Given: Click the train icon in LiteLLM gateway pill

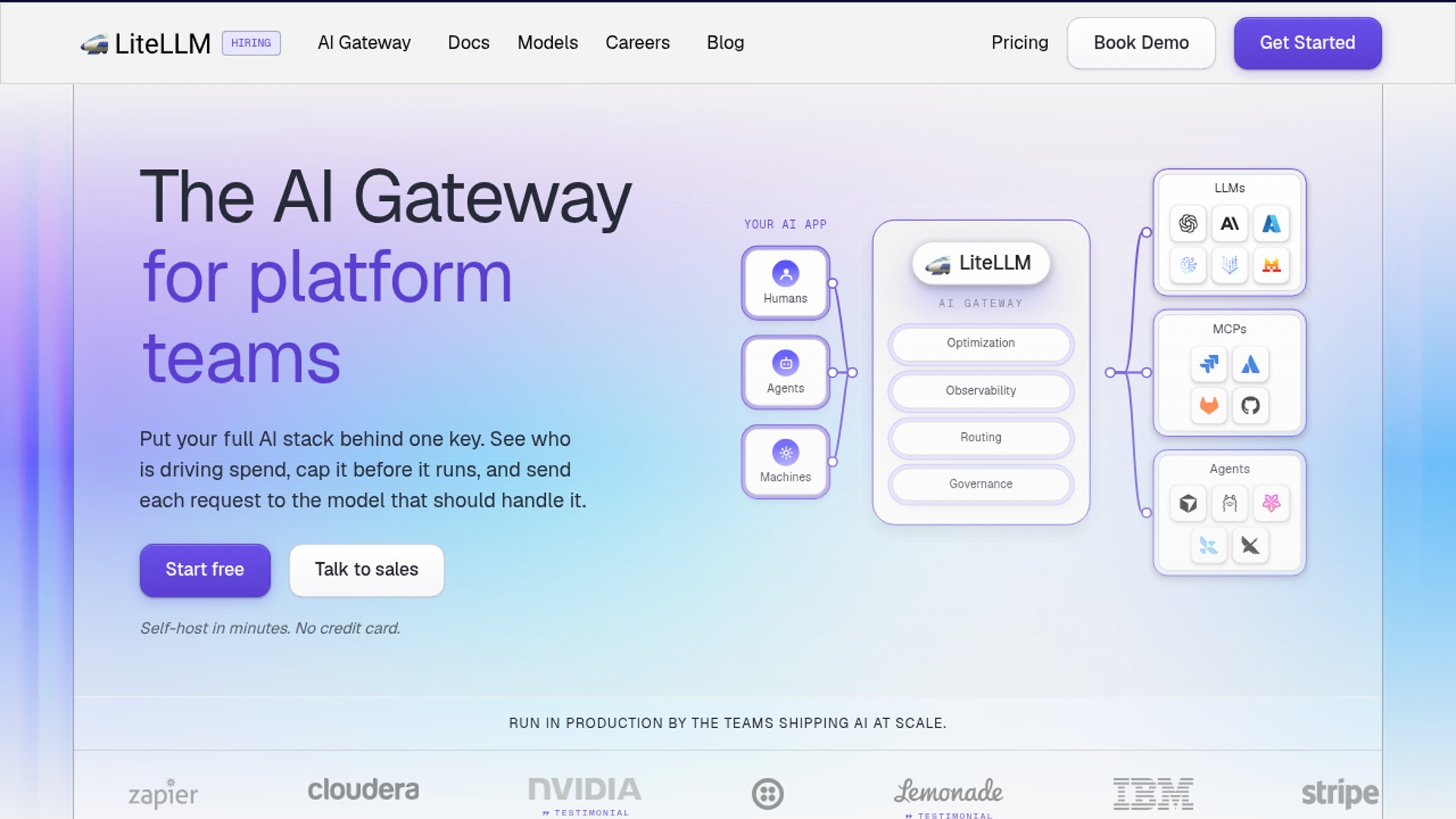Looking at the screenshot, I should pos(938,264).
